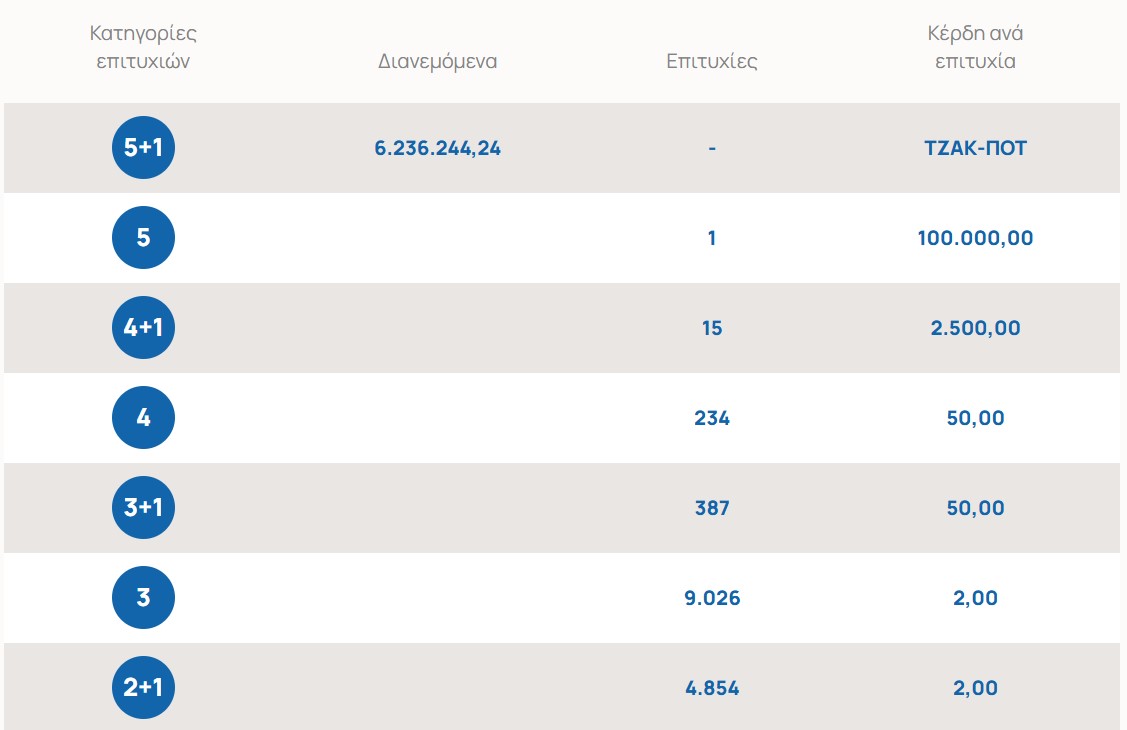The image size is (1127, 730).
Task: Select the 6.236.244,24 jackpot amount
Action: tap(438, 148)
